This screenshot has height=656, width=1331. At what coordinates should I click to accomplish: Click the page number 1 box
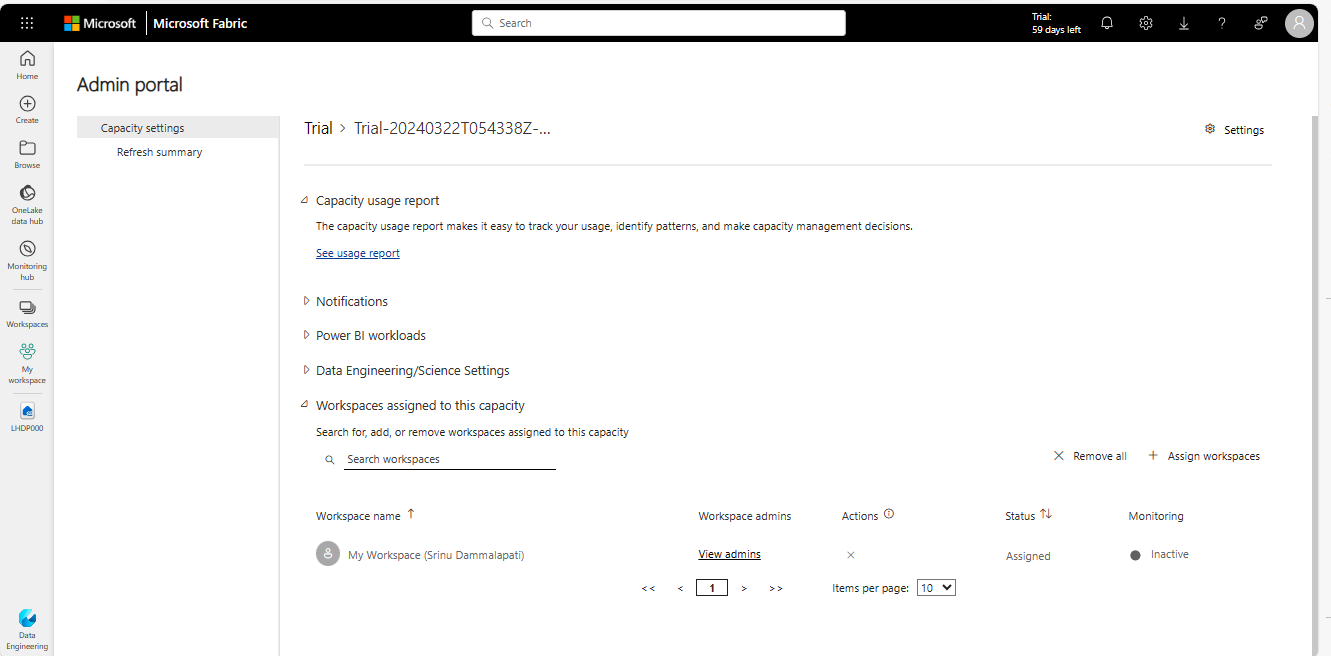[x=712, y=588]
